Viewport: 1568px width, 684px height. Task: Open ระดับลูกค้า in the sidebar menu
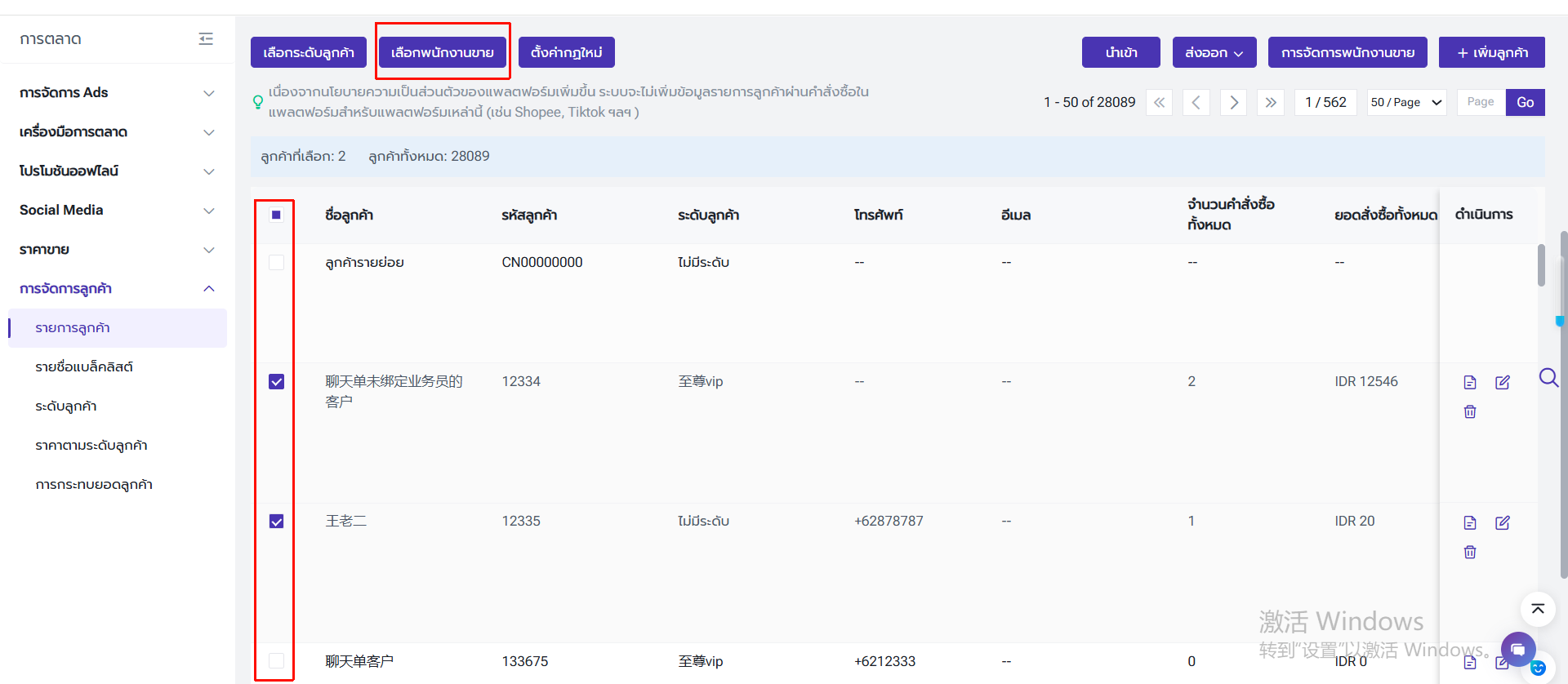[x=66, y=406]
